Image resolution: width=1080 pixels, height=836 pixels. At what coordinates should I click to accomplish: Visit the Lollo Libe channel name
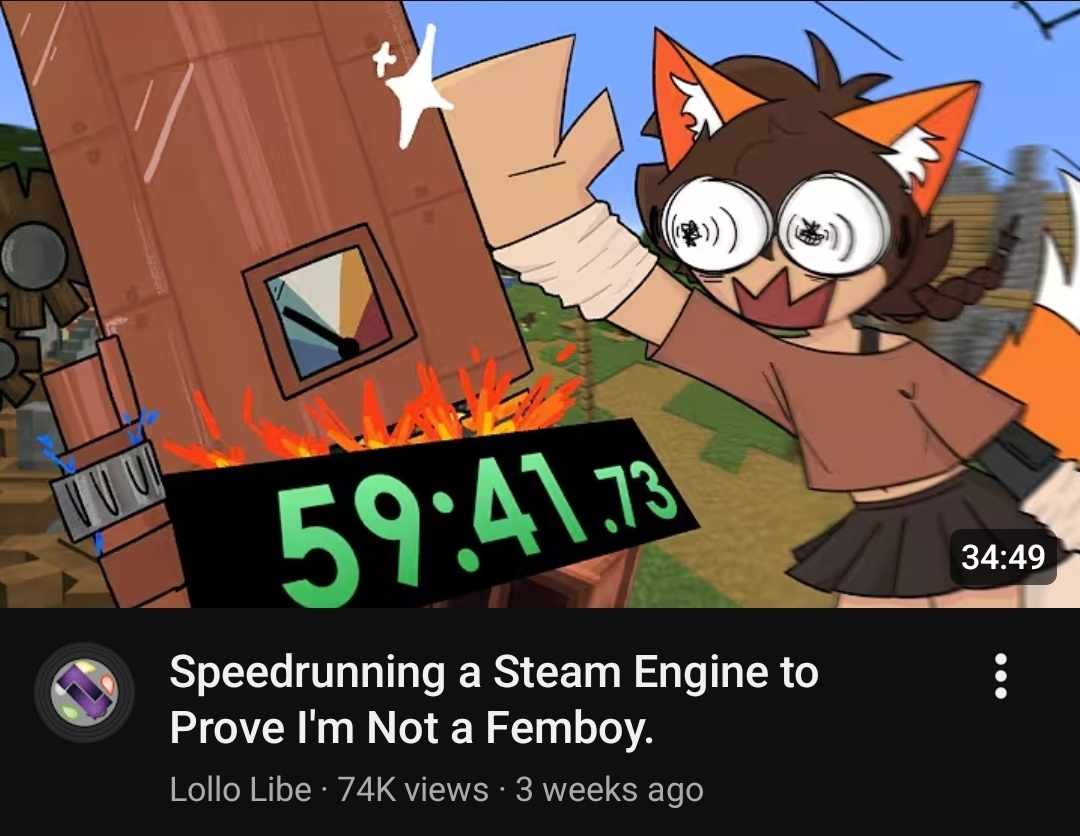240,789
